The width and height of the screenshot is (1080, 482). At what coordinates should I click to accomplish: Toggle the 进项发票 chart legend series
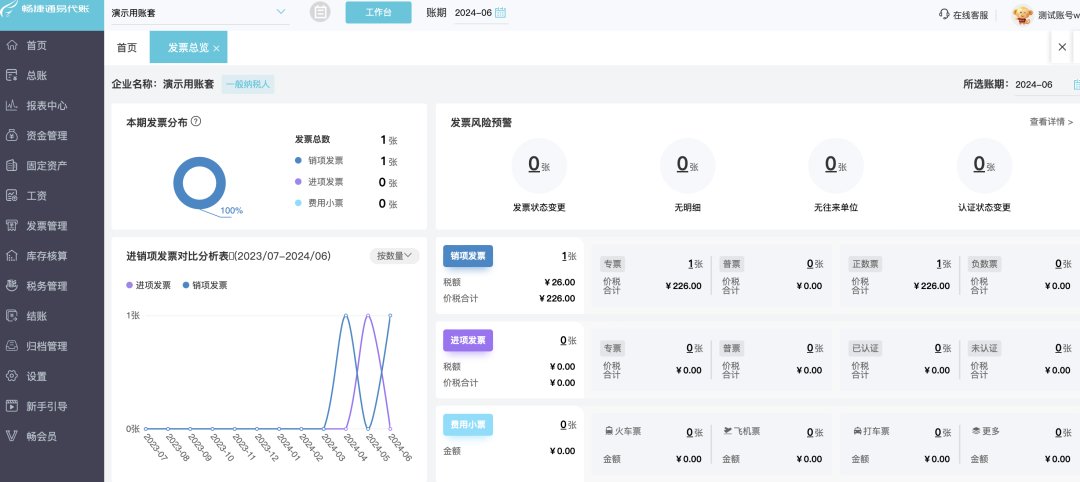(148, 285)
